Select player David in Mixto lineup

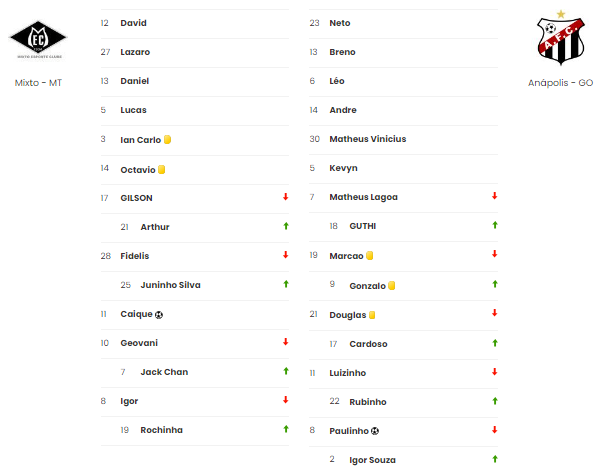[x=133, y=23]
